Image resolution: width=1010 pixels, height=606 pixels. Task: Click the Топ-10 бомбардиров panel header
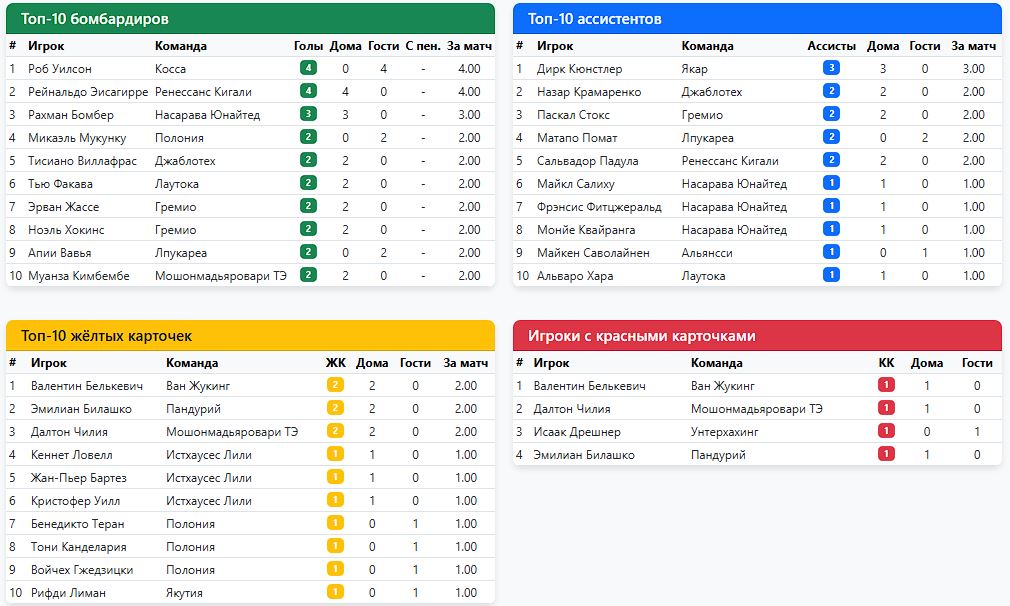pos(250,19)
